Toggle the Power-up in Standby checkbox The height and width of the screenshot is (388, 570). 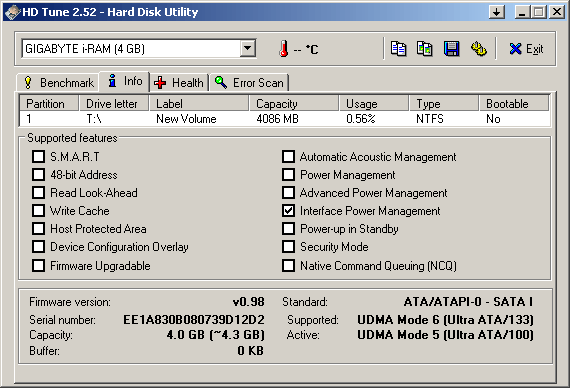pyautogui.click(x=288, y=229)
